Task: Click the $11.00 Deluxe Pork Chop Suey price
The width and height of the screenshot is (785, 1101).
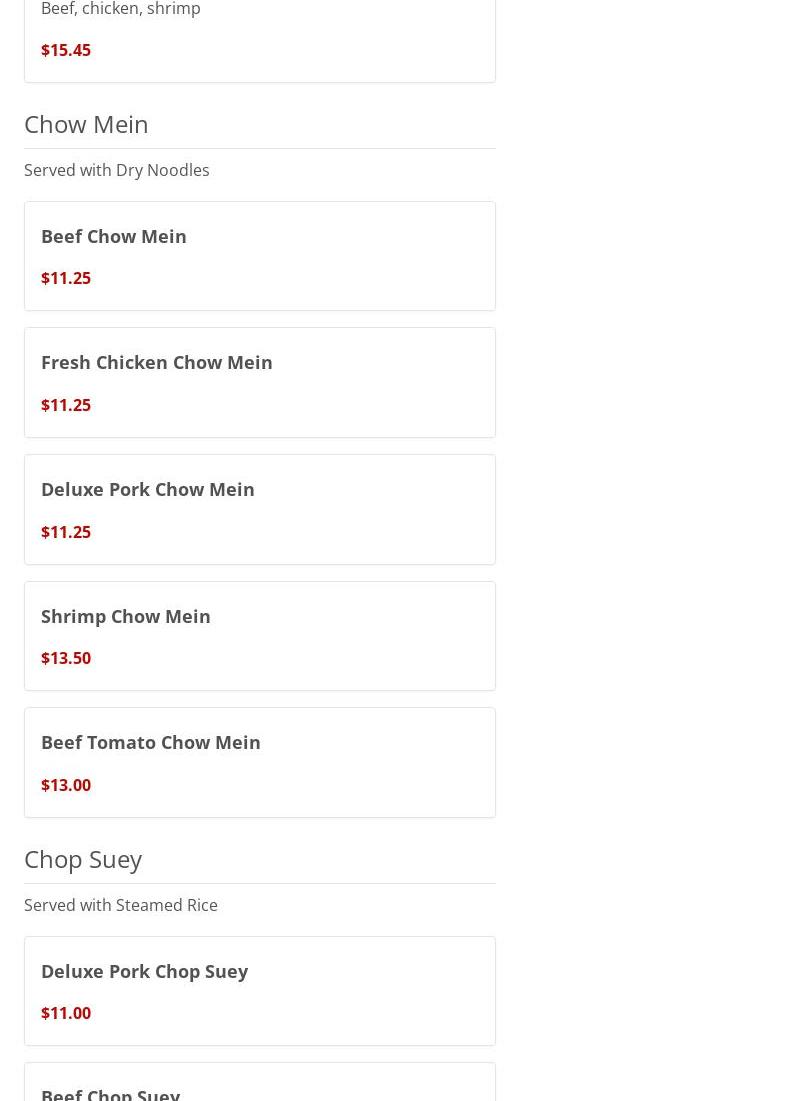Action: click(66, 1013)
